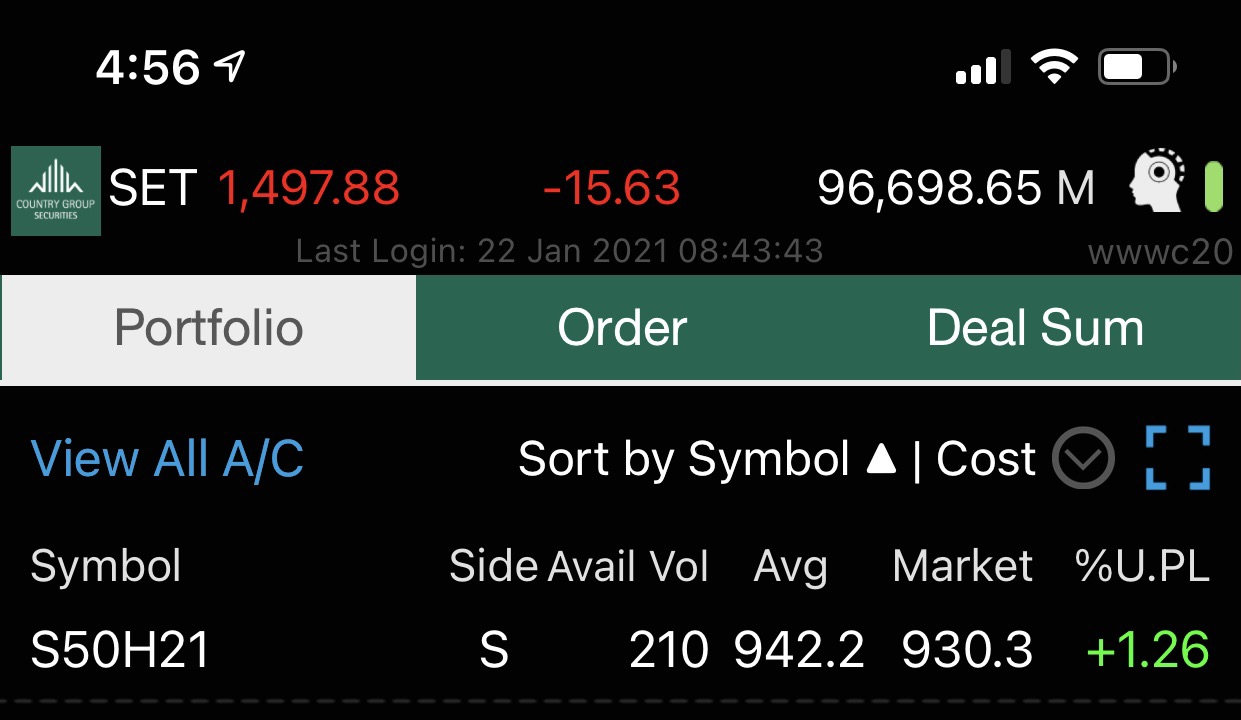Viewport: 1241px width, 720px height.
Task: Open the AI head assistant icon
Action: (x=1157, y=181)
